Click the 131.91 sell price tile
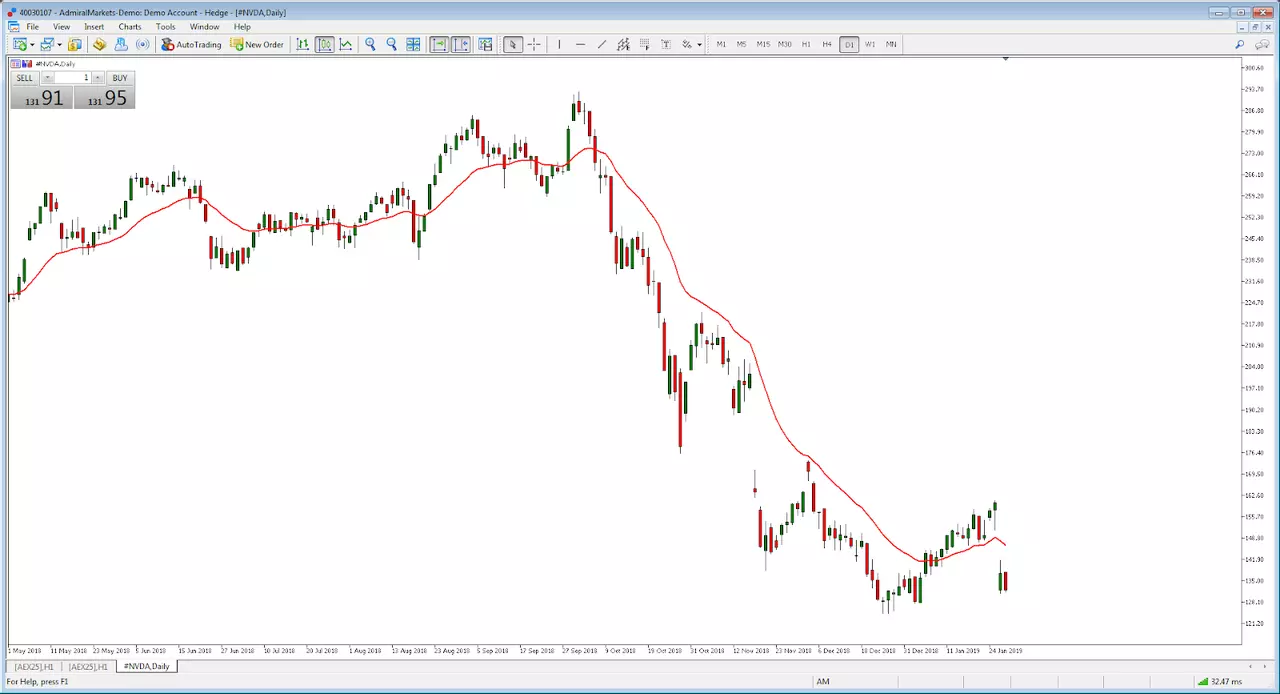The image size is (1280, 694). pos(42,98)
